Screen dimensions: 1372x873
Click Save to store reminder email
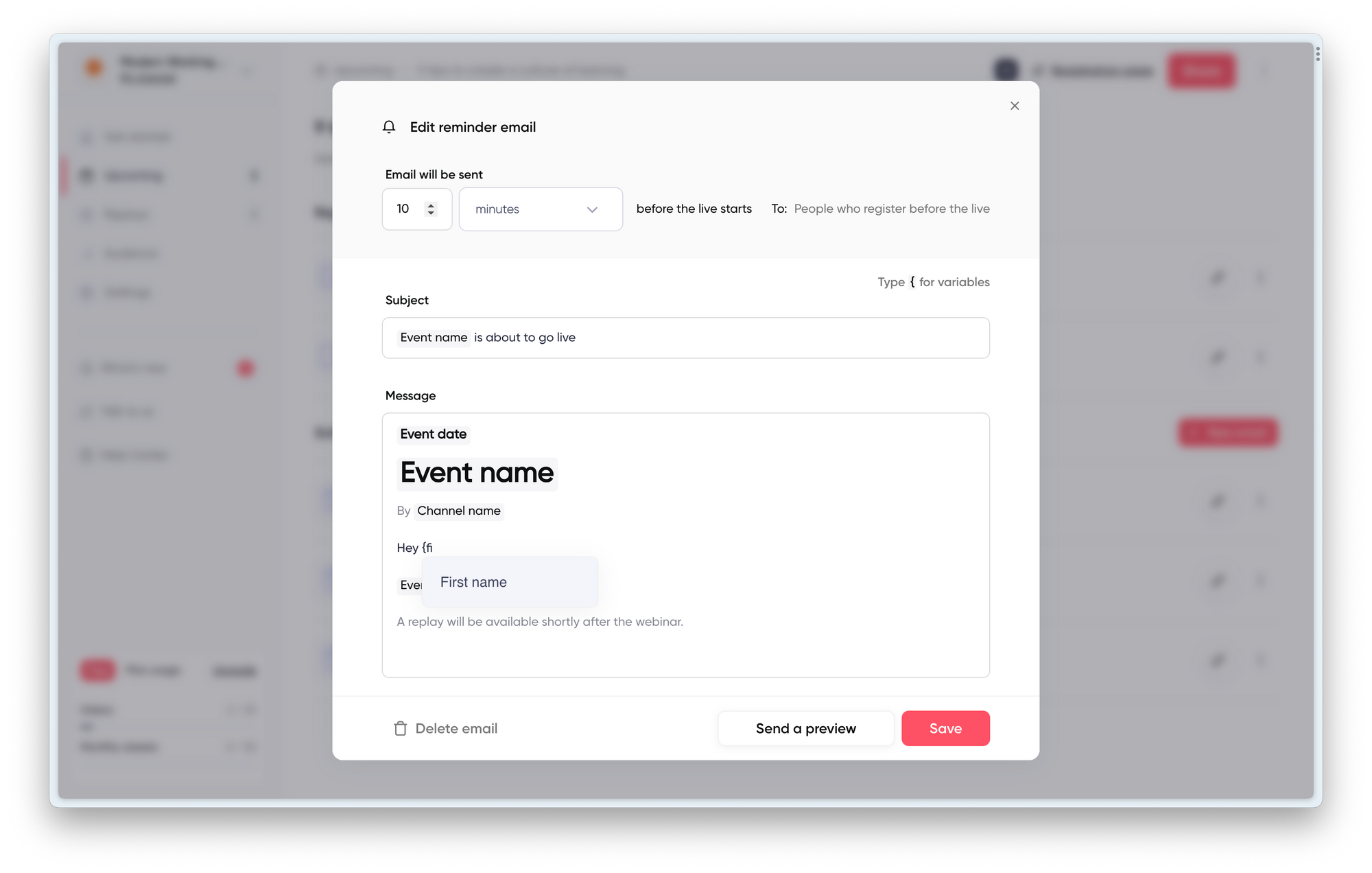point(945,727)
